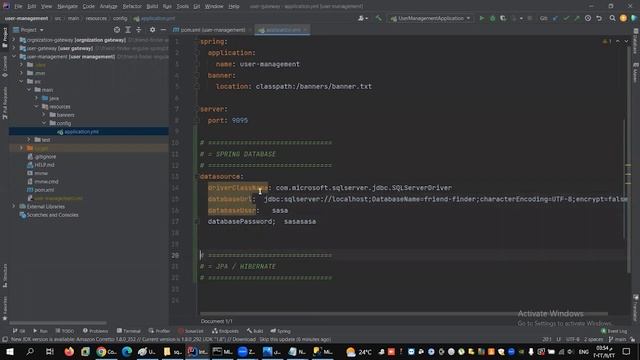Click the Git update project arrow icon

(555, 18)
